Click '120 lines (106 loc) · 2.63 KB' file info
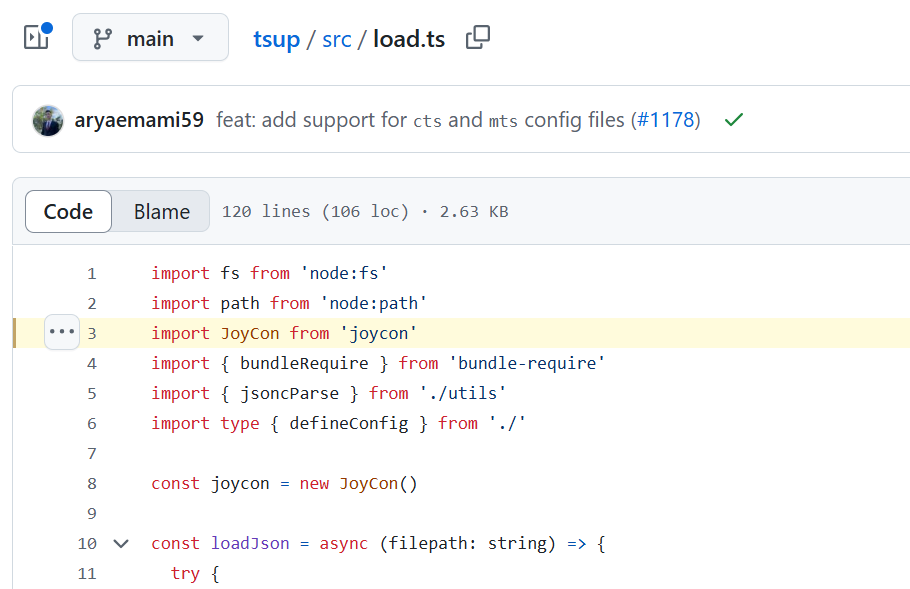This screenshot has height=589, width=910. point(365,212)
